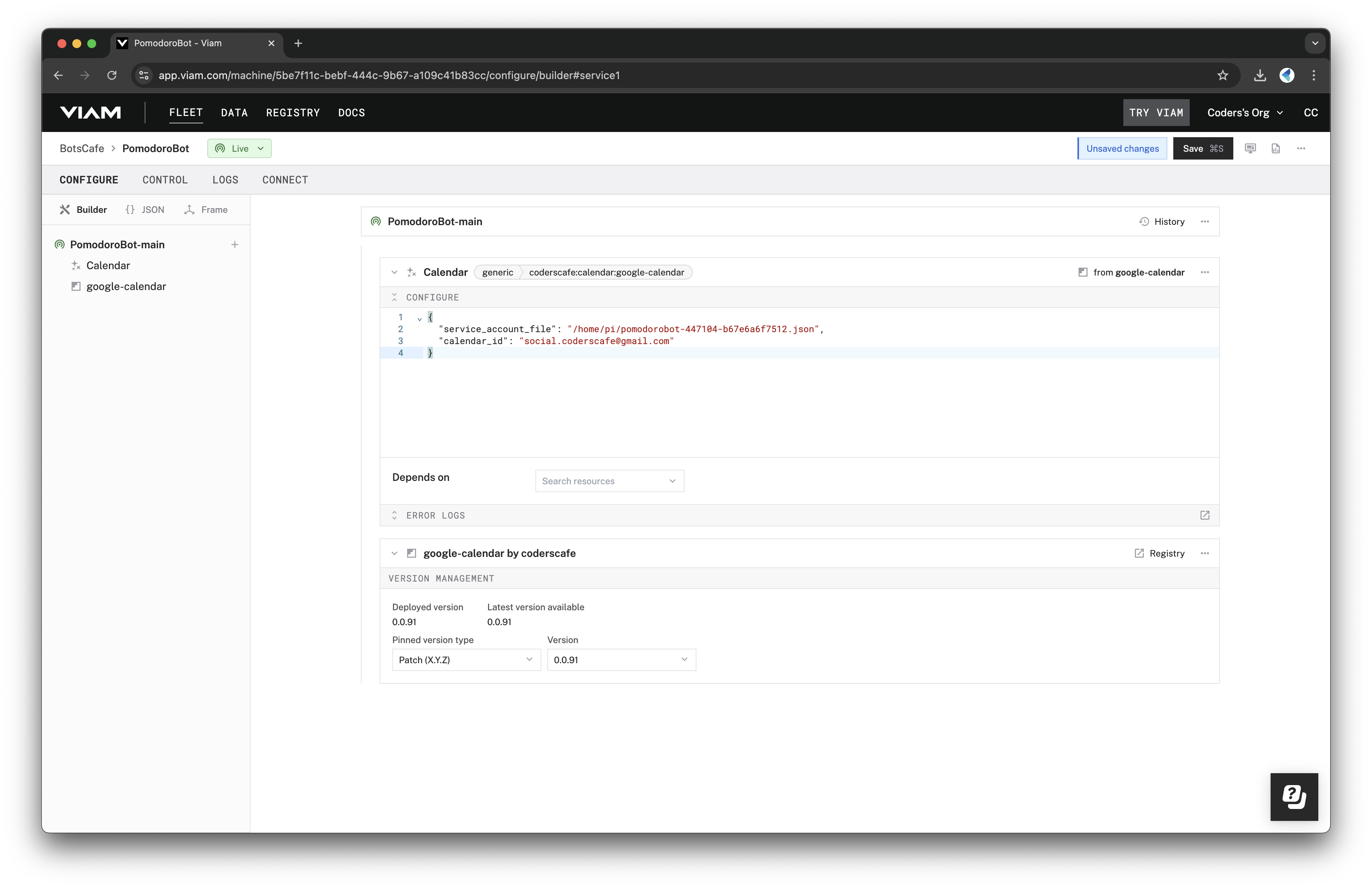The image size is (1372, 888).
Task: Open browser downloads
Action: coord(1260,75)
